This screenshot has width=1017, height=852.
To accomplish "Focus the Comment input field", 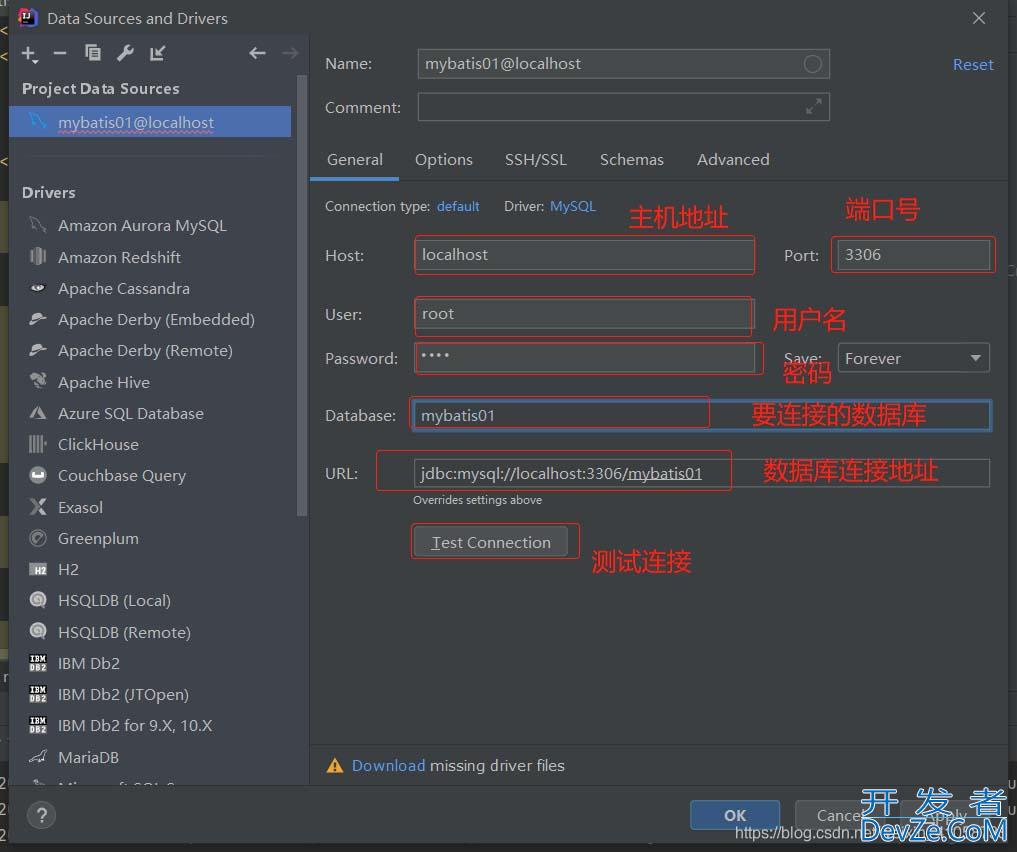I will 623,107.
